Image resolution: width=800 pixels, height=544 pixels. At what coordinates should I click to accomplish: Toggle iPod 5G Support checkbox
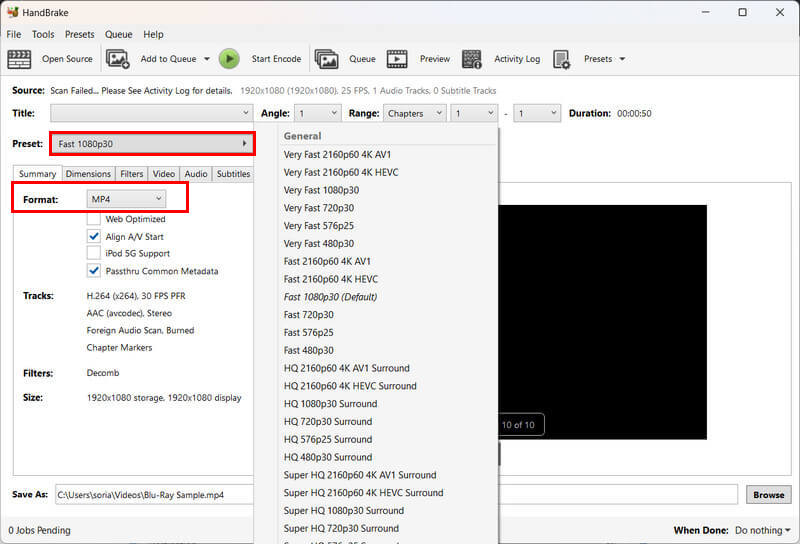(x=94, y=254)
